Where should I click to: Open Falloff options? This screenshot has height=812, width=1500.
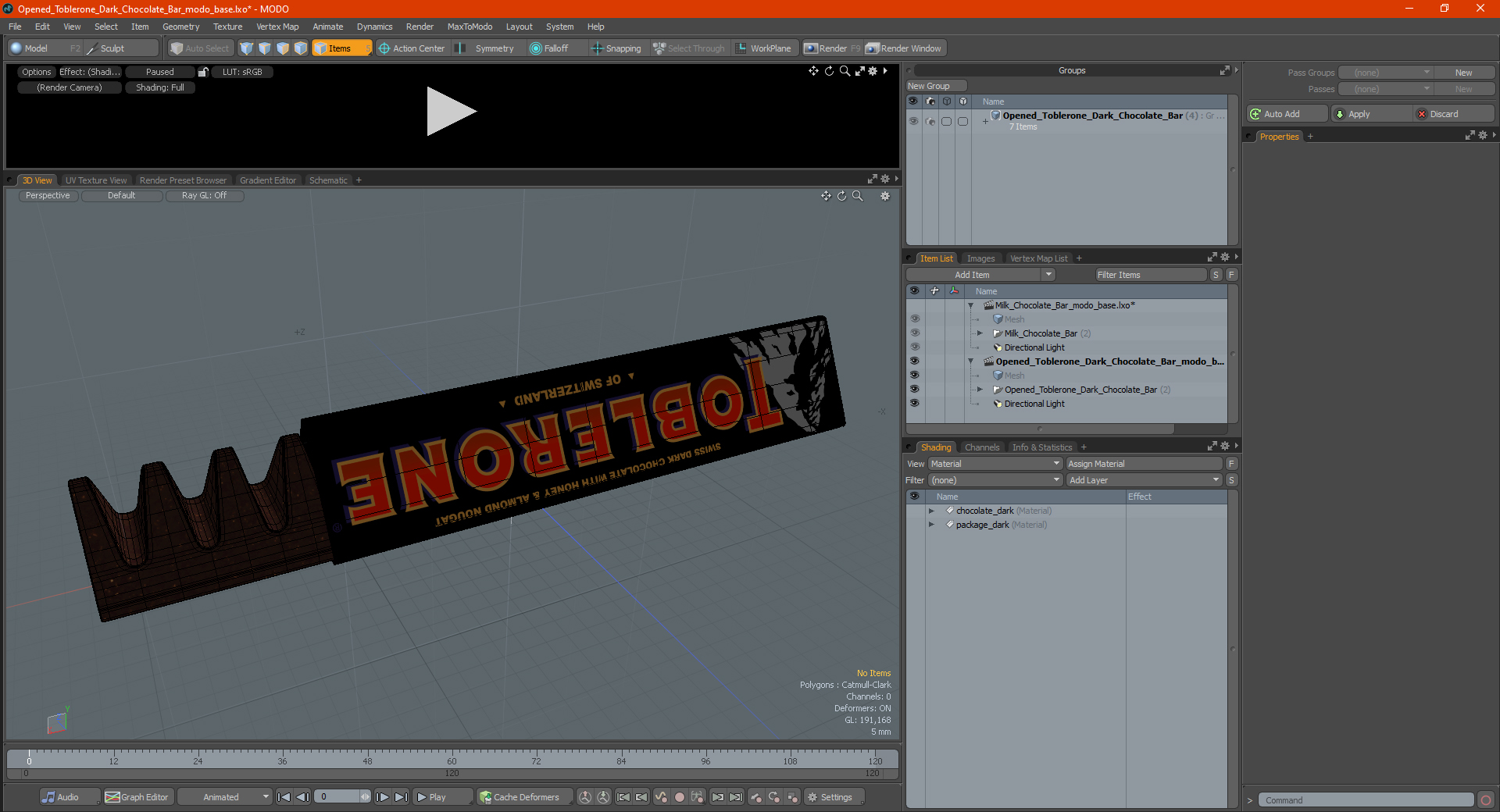pos(555,48)
